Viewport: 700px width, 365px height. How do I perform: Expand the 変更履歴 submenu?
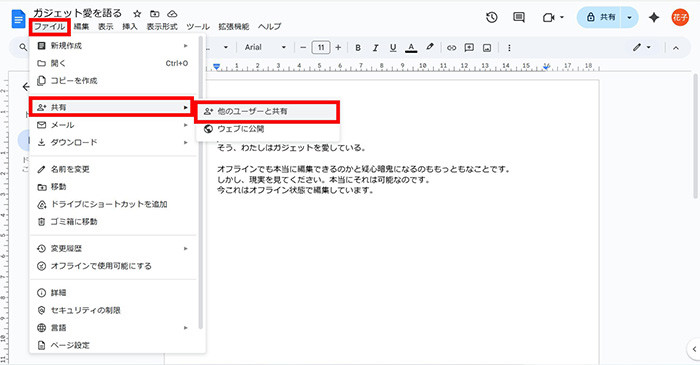pyautogui.click(x=113, y=248)
